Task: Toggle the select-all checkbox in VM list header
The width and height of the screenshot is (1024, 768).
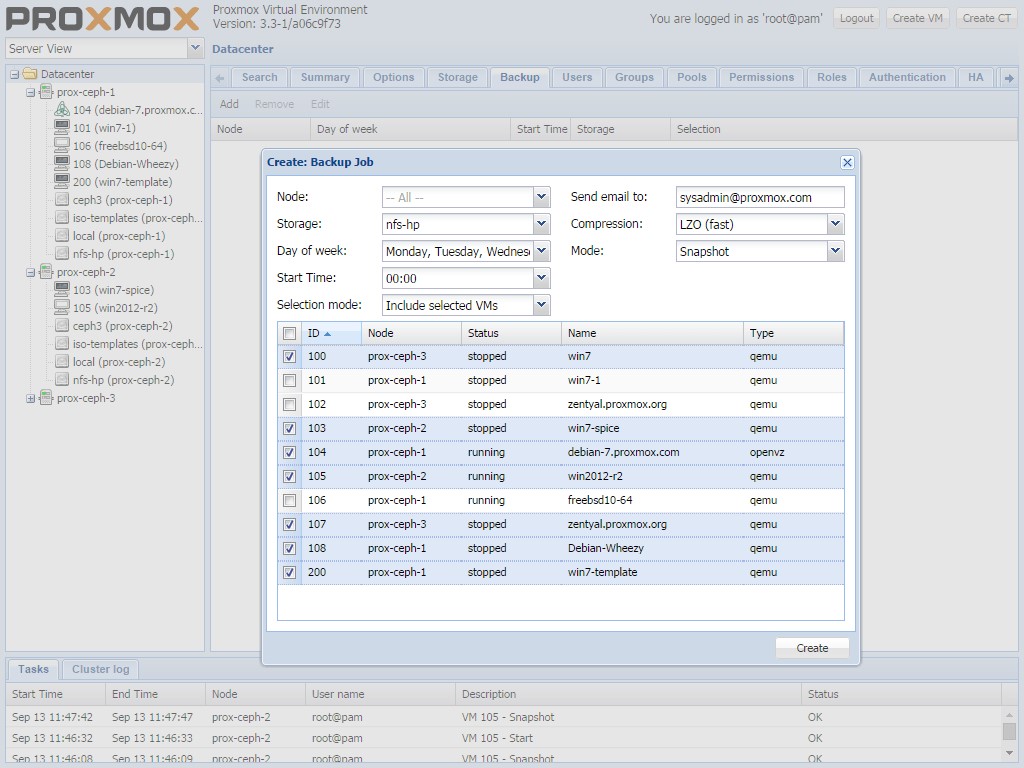Action: [x=289, y=333]
